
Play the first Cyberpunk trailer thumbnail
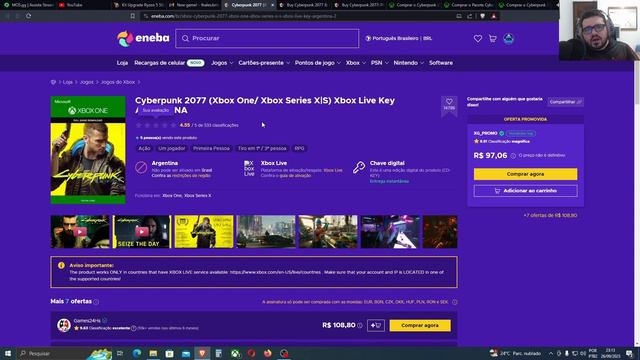click(80, 232)
